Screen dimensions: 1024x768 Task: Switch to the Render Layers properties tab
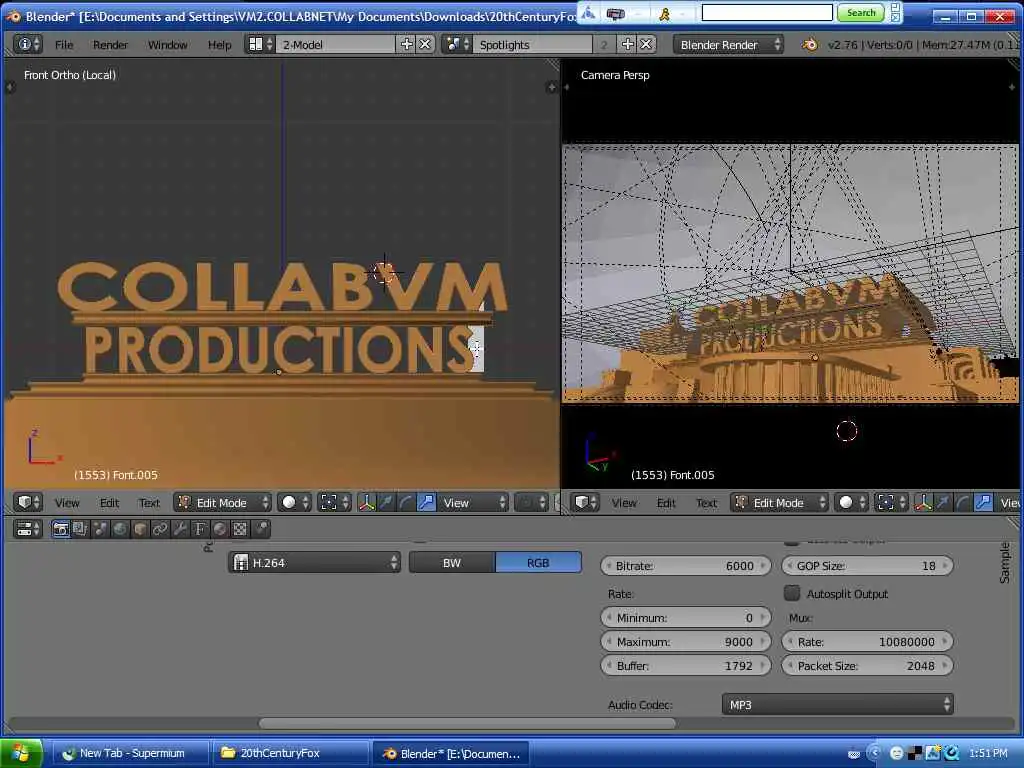pyautogui.click(x=80, y=529)
